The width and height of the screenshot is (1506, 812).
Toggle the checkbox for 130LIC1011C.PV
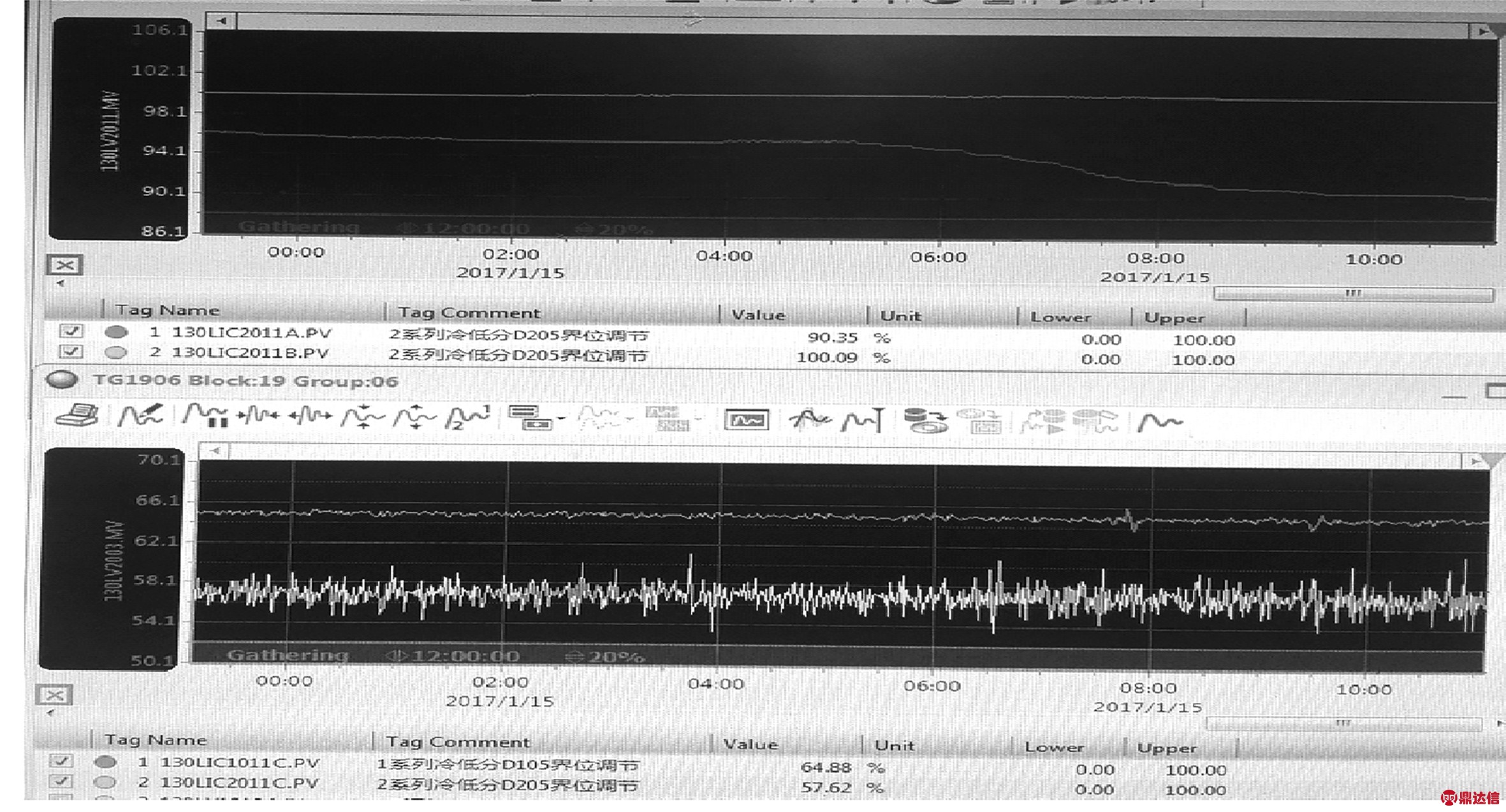61,761
